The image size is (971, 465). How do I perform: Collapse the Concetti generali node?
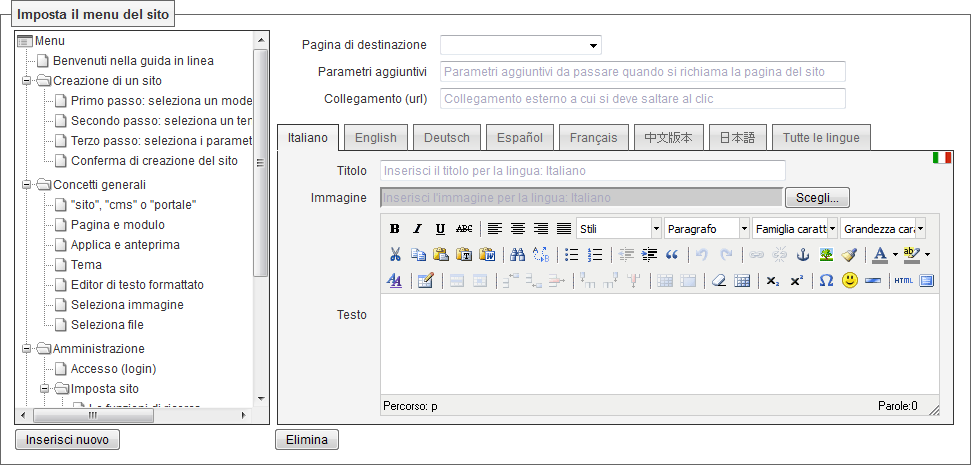tap(27, 185)
